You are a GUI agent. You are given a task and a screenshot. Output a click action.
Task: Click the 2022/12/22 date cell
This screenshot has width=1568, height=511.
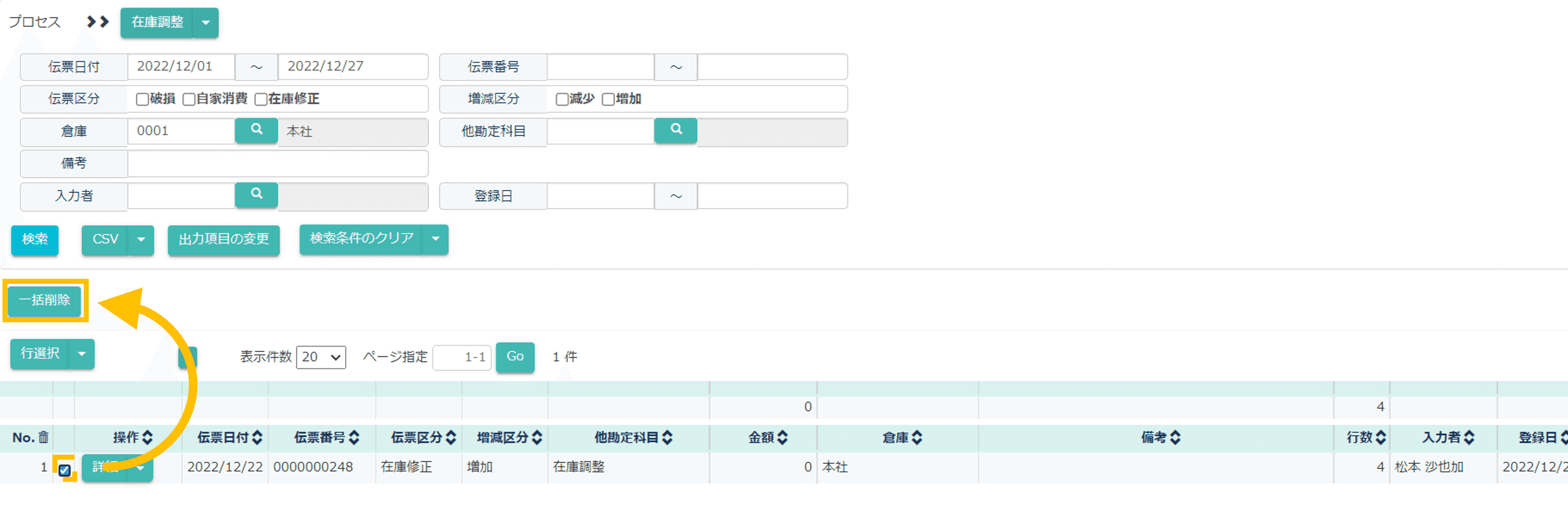[225, 467]
